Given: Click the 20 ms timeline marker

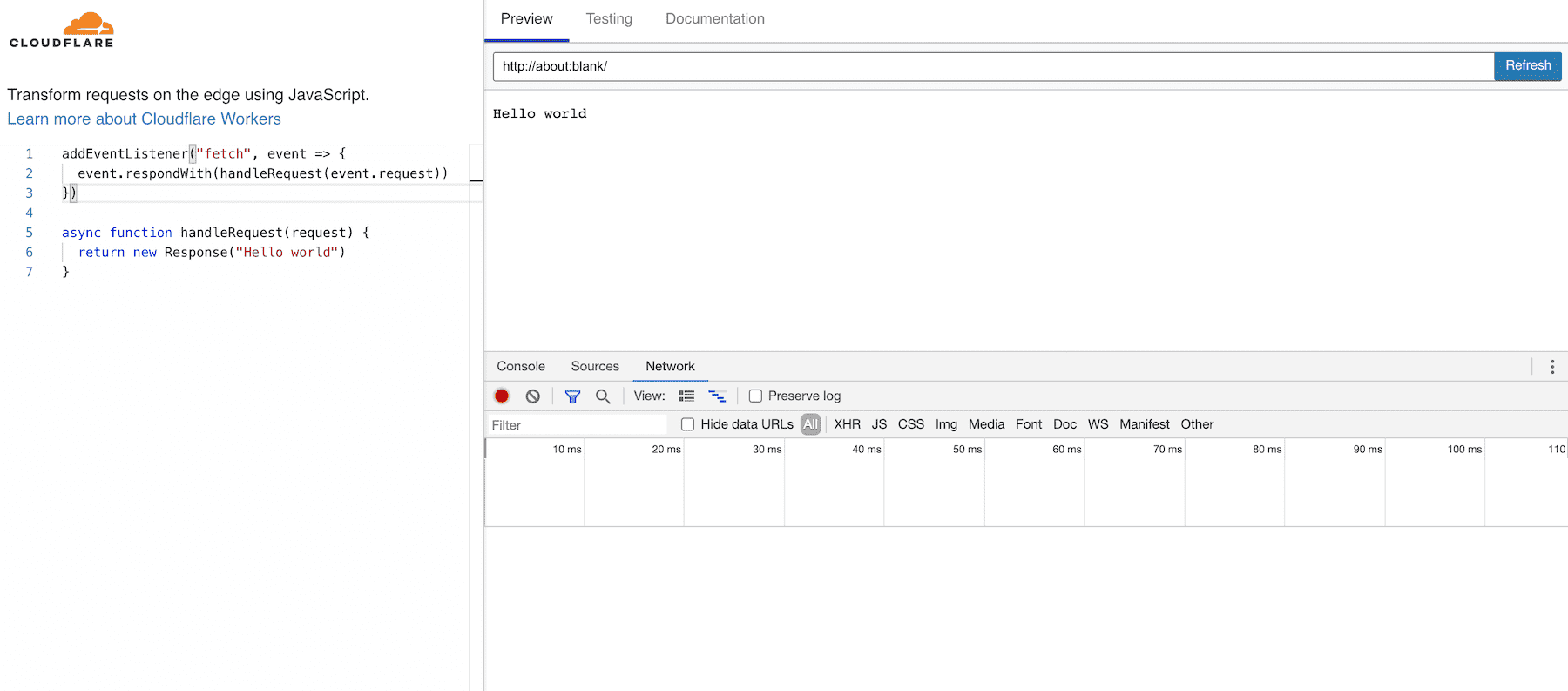Looking at the screenshot, I should click(x=666, y=450).
